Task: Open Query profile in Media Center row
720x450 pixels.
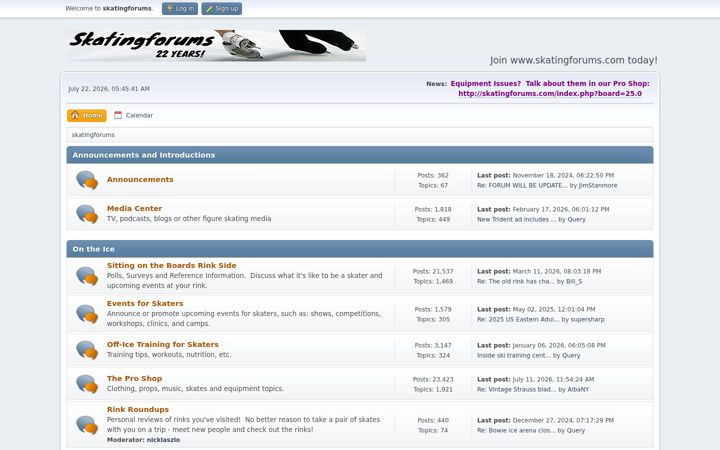Action: tap(576, 219)
